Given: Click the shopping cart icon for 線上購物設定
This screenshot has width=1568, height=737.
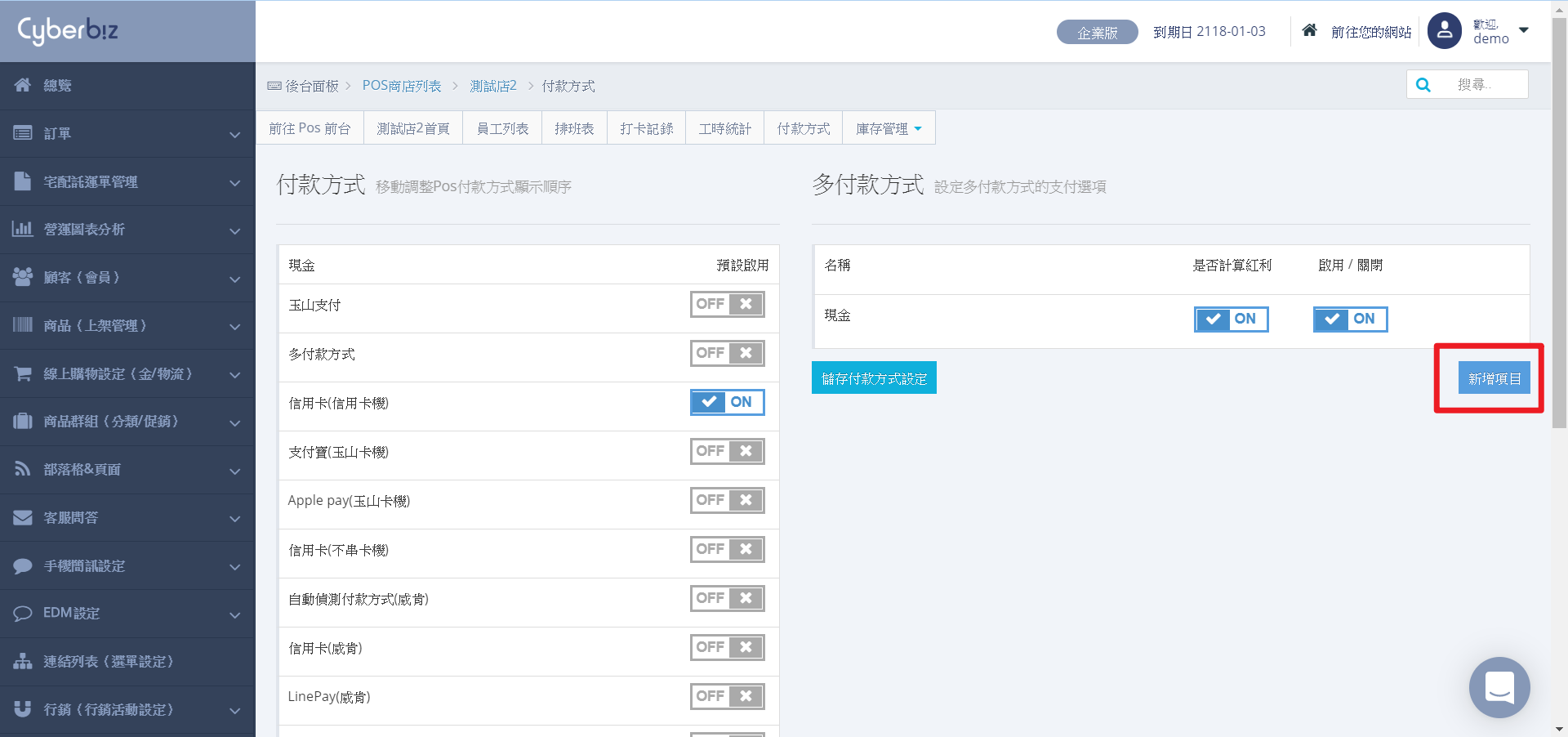Looking at the screenshot, I should click(23, 373).
